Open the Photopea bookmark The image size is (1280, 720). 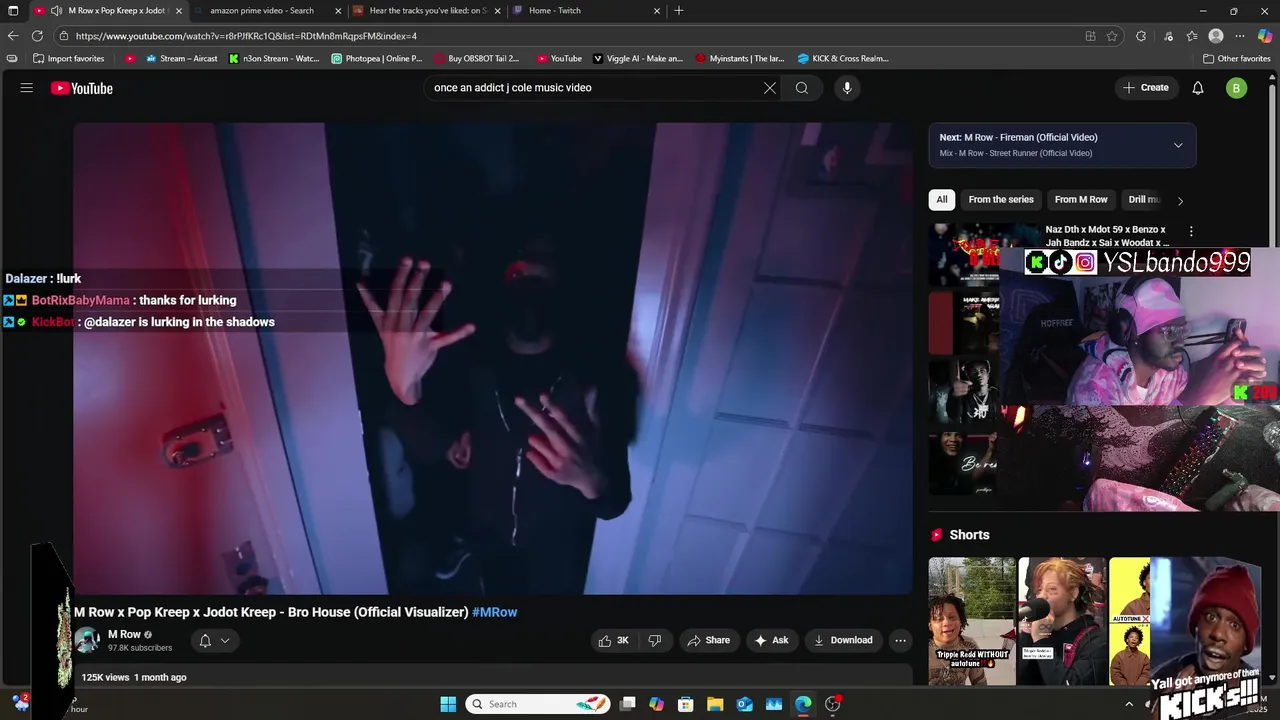click(377, 58)
